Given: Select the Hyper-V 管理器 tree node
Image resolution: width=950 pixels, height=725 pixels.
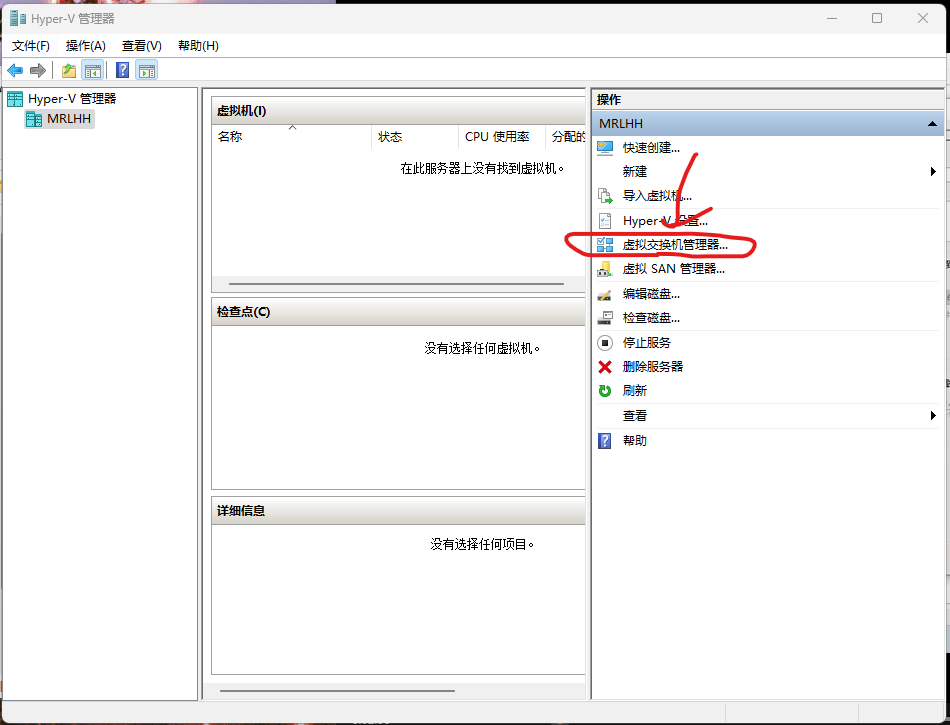Looking at the screenshot, I should 72,99.
